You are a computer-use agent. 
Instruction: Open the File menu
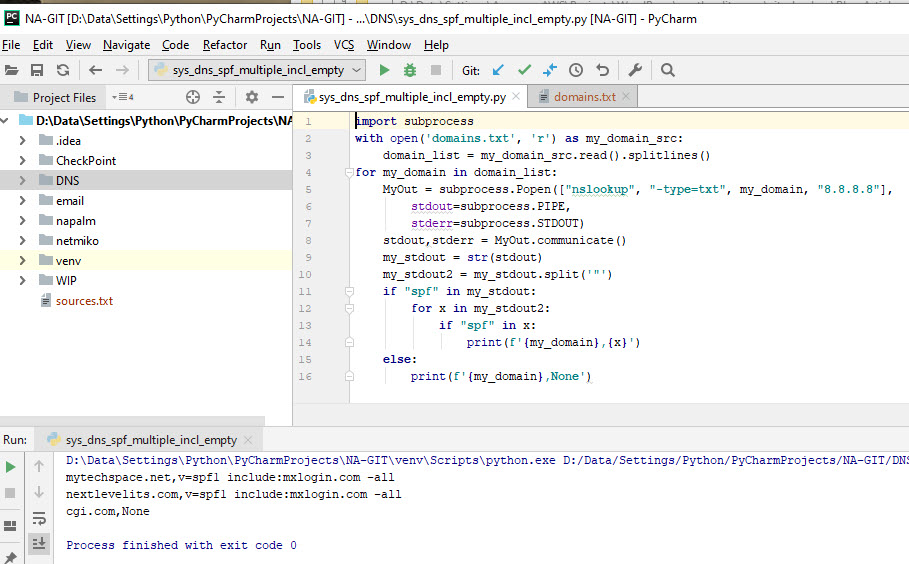[x=11, y=45]
